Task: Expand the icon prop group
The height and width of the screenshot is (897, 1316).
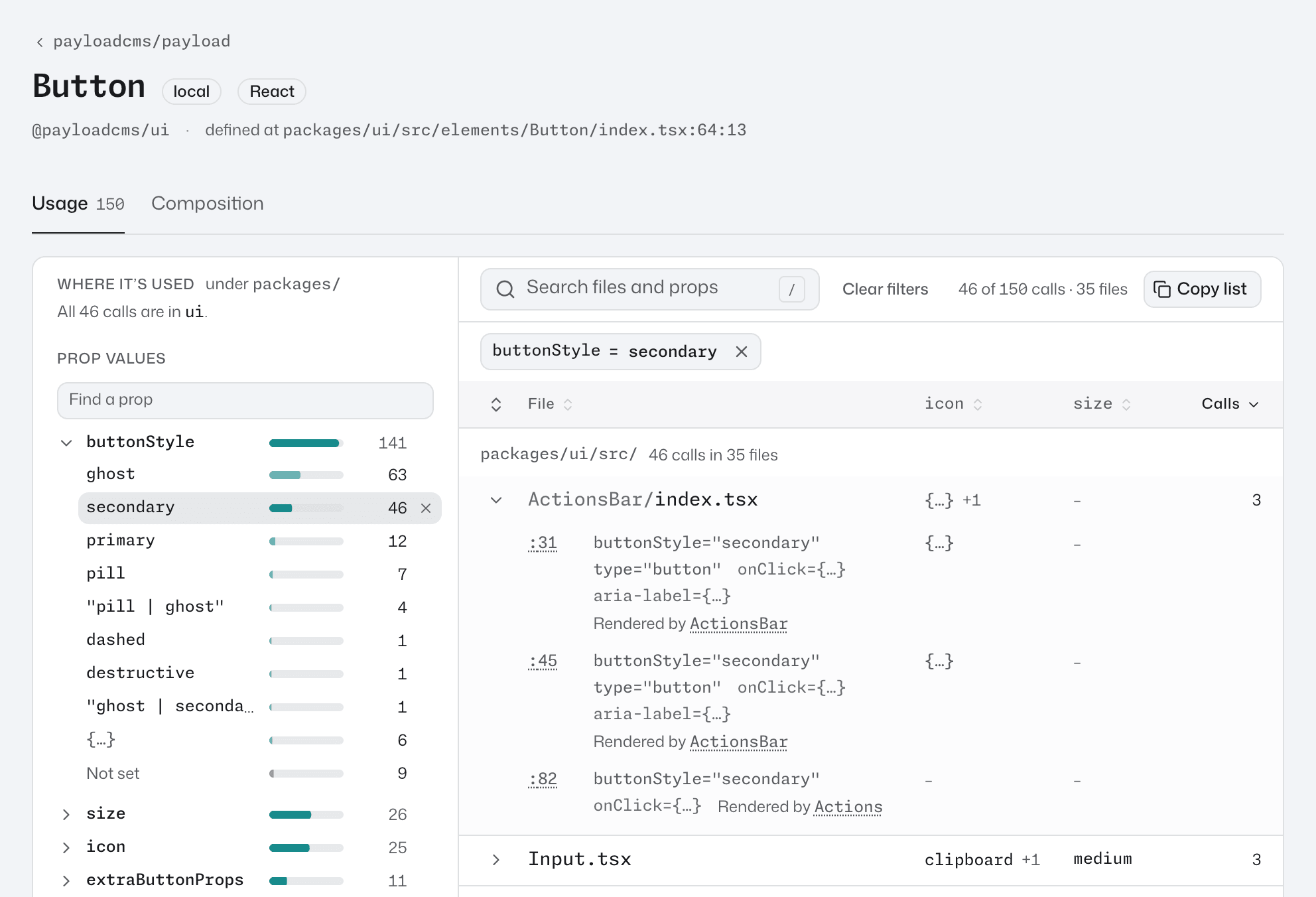Action: pyautogui.click(x=66, y=847)
